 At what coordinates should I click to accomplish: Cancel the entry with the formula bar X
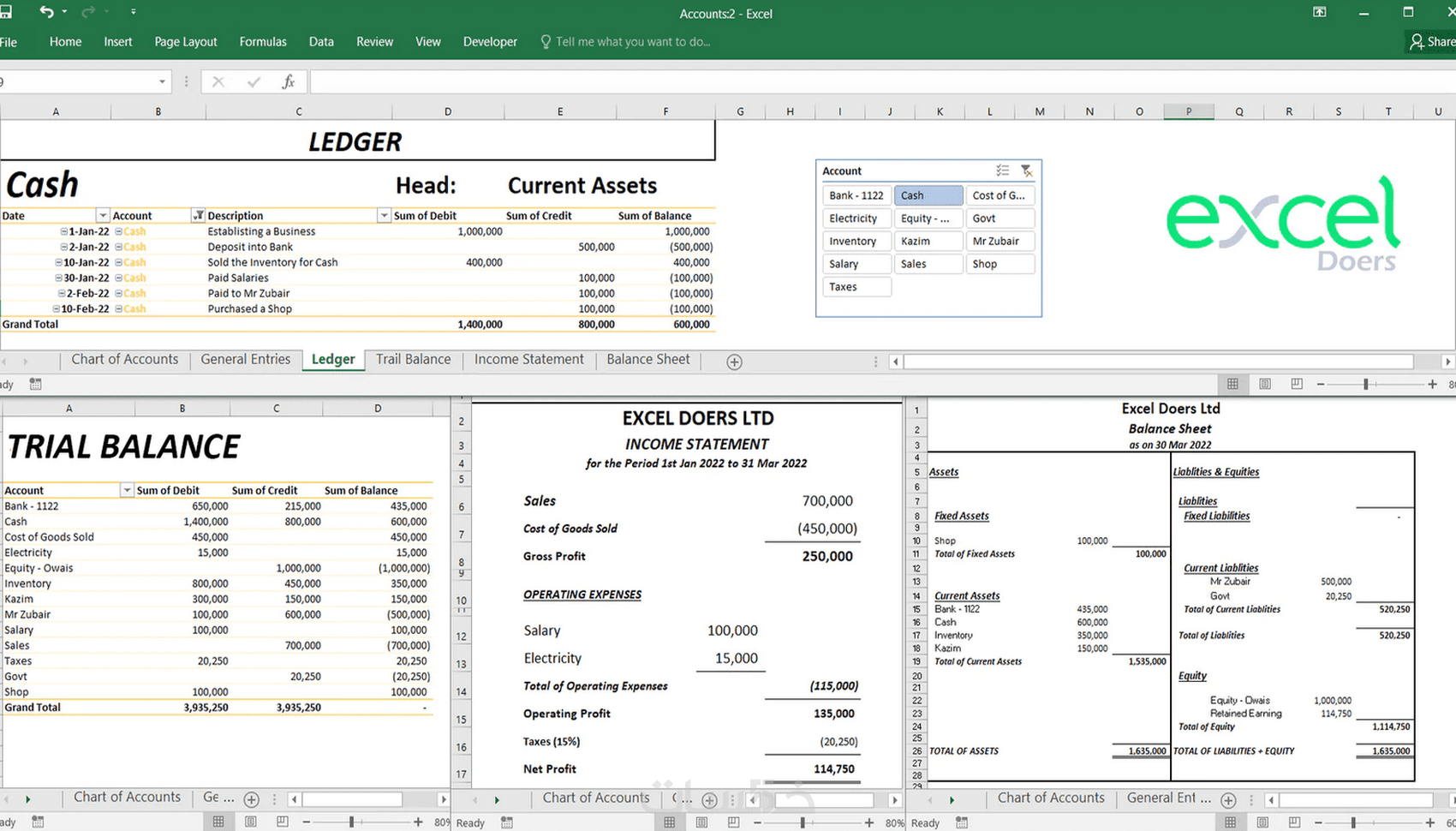[218, 81]
